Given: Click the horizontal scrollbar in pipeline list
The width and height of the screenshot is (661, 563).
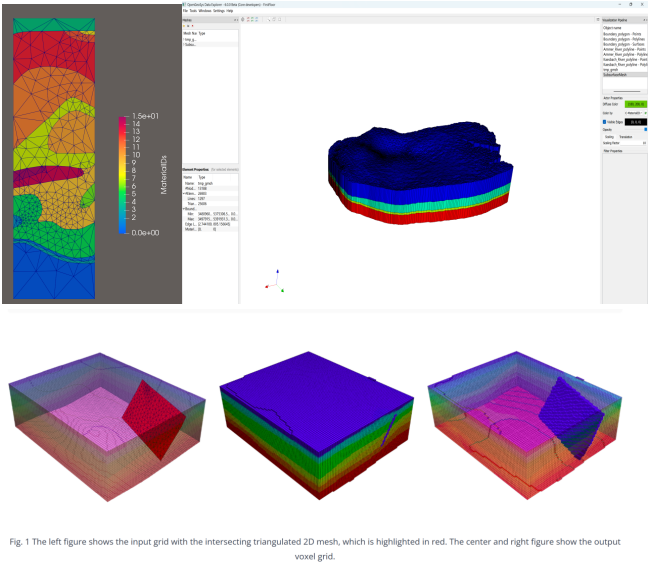Looking at the screenshot, I should 627,91.
